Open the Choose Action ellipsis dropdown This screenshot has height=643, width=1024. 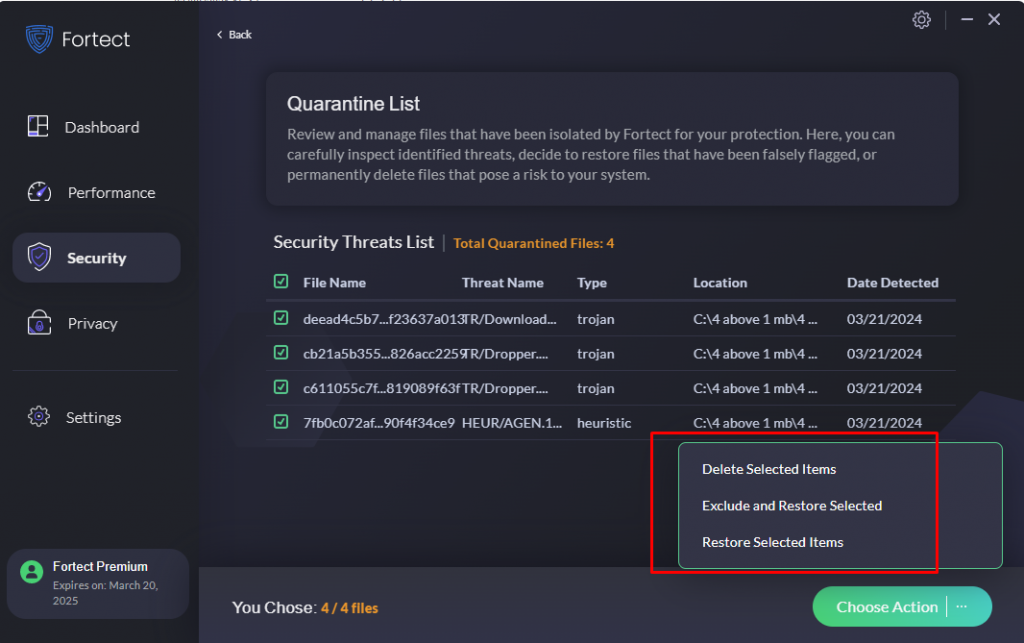pyautogui.click(x=962, y=607)
